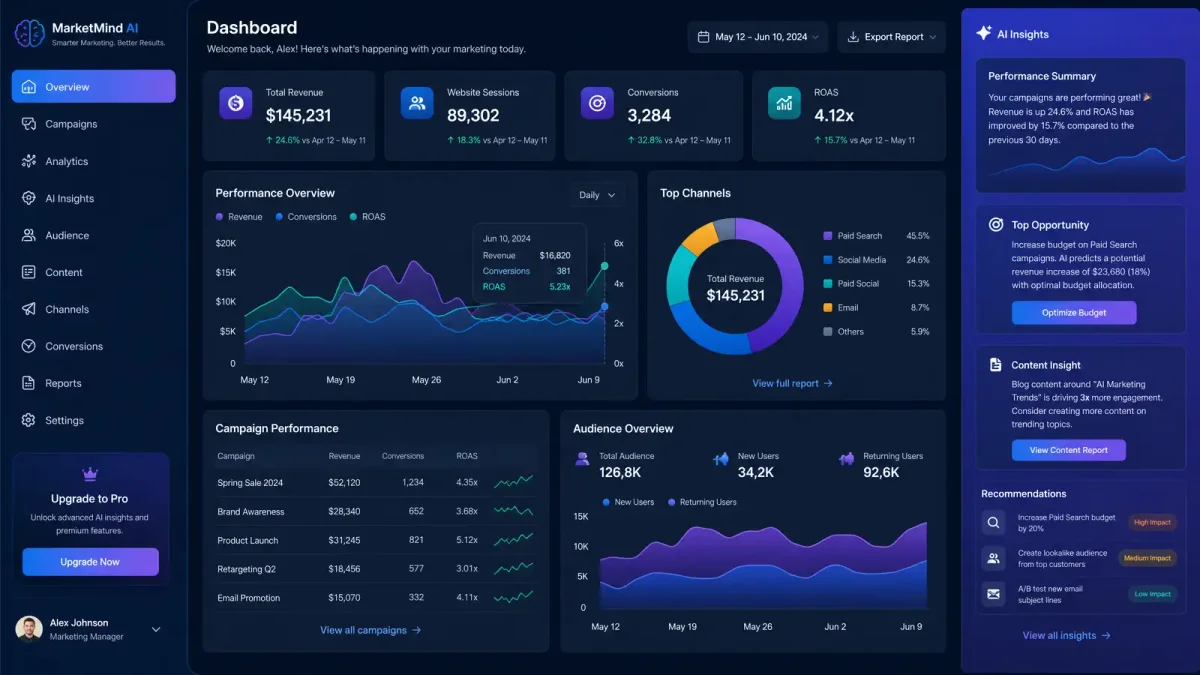Expand the Alex Johnson account menu chevron

pyautogui.click(x=156, y=629)
